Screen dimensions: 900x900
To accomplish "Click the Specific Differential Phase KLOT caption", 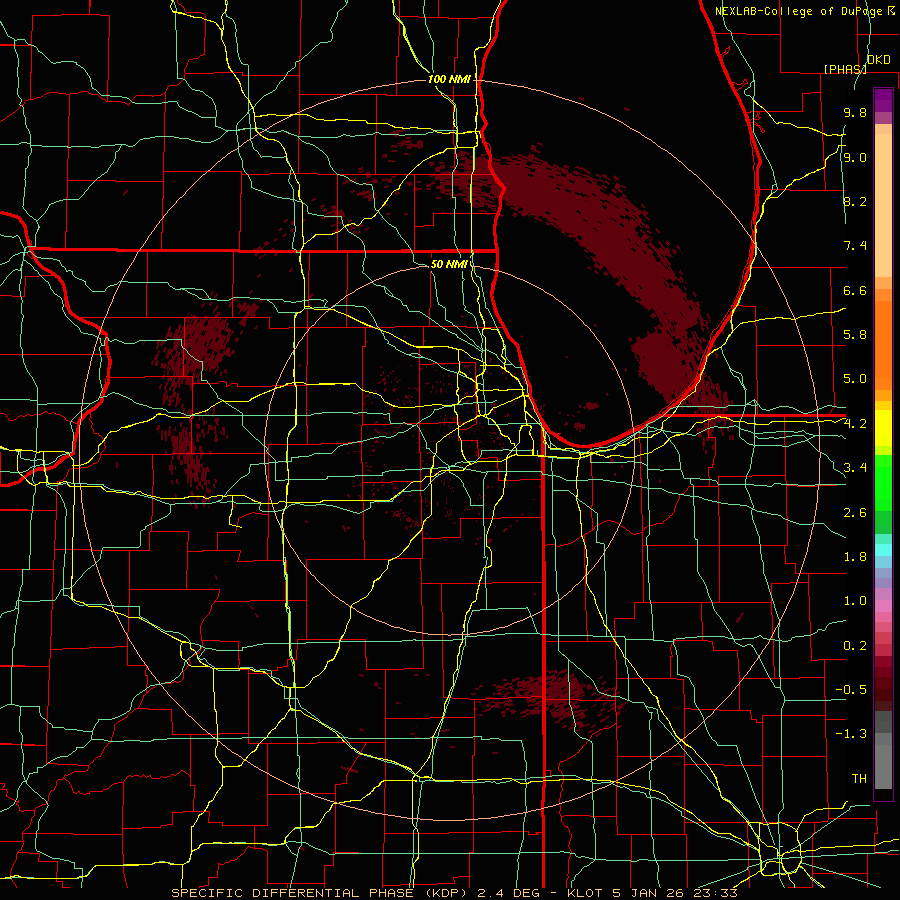I will click(454, 893).
